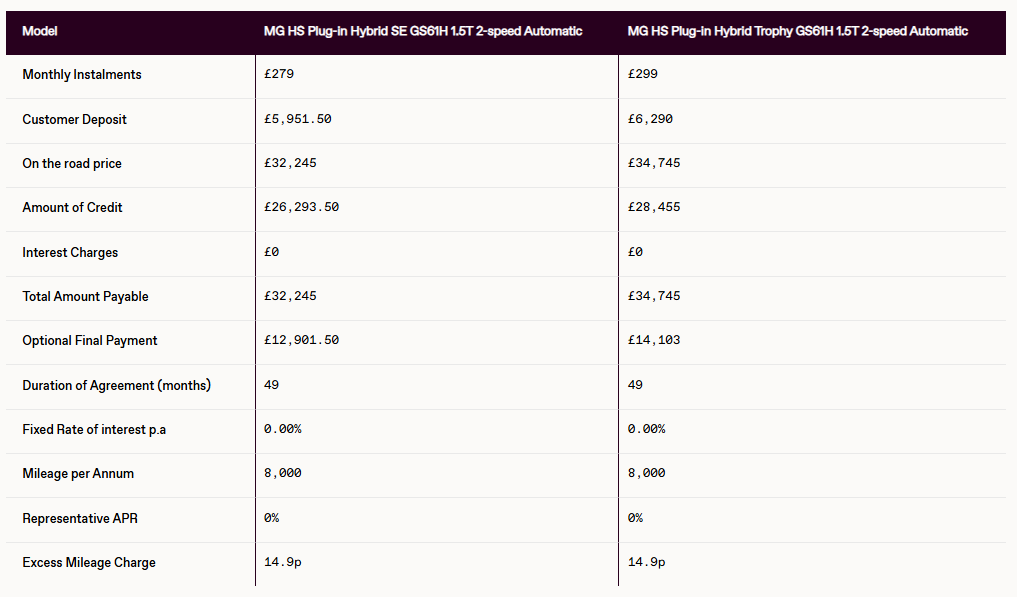Viewport: 1017px width, 597px height.
Task: Click the Mileage per Annum label
Action: click(x=78, y=473)
